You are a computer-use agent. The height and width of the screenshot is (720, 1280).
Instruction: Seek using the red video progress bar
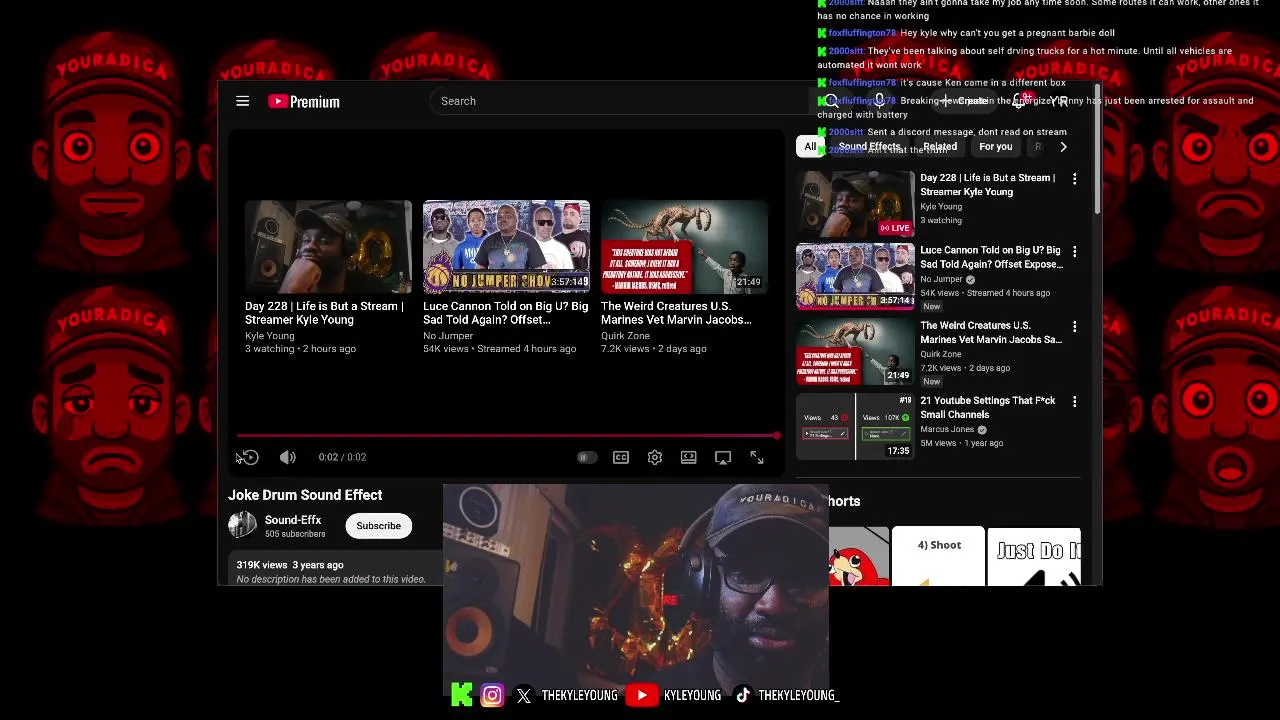(x=508, y=436)
